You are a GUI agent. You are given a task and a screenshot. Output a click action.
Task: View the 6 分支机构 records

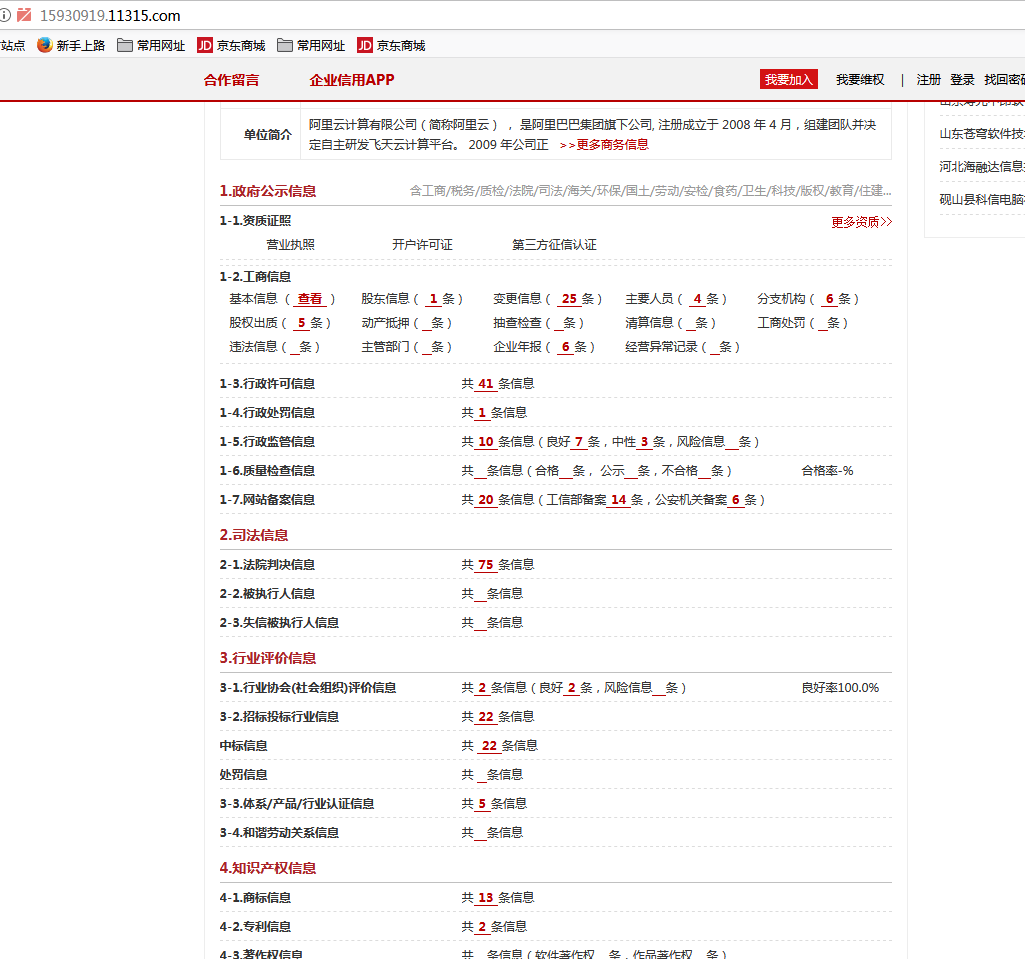point(830,299)
